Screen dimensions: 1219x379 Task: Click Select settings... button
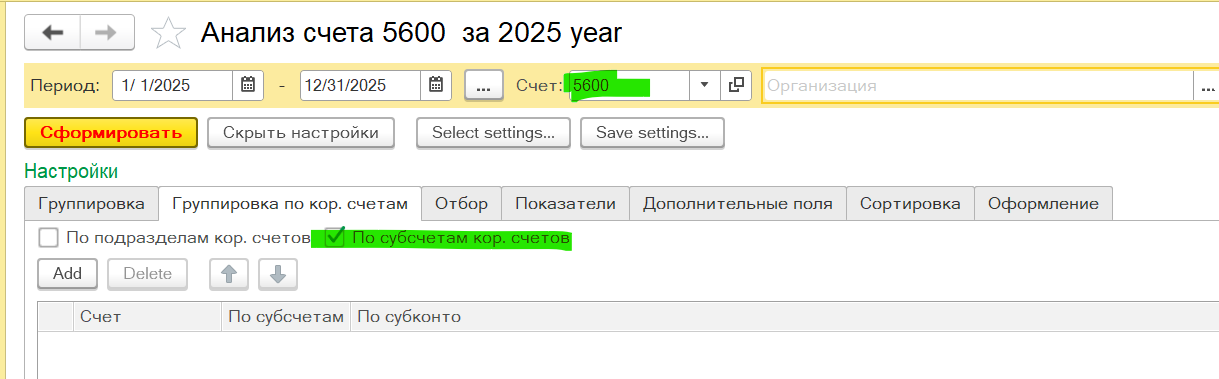pyautogui.click(x=494, y=132)
